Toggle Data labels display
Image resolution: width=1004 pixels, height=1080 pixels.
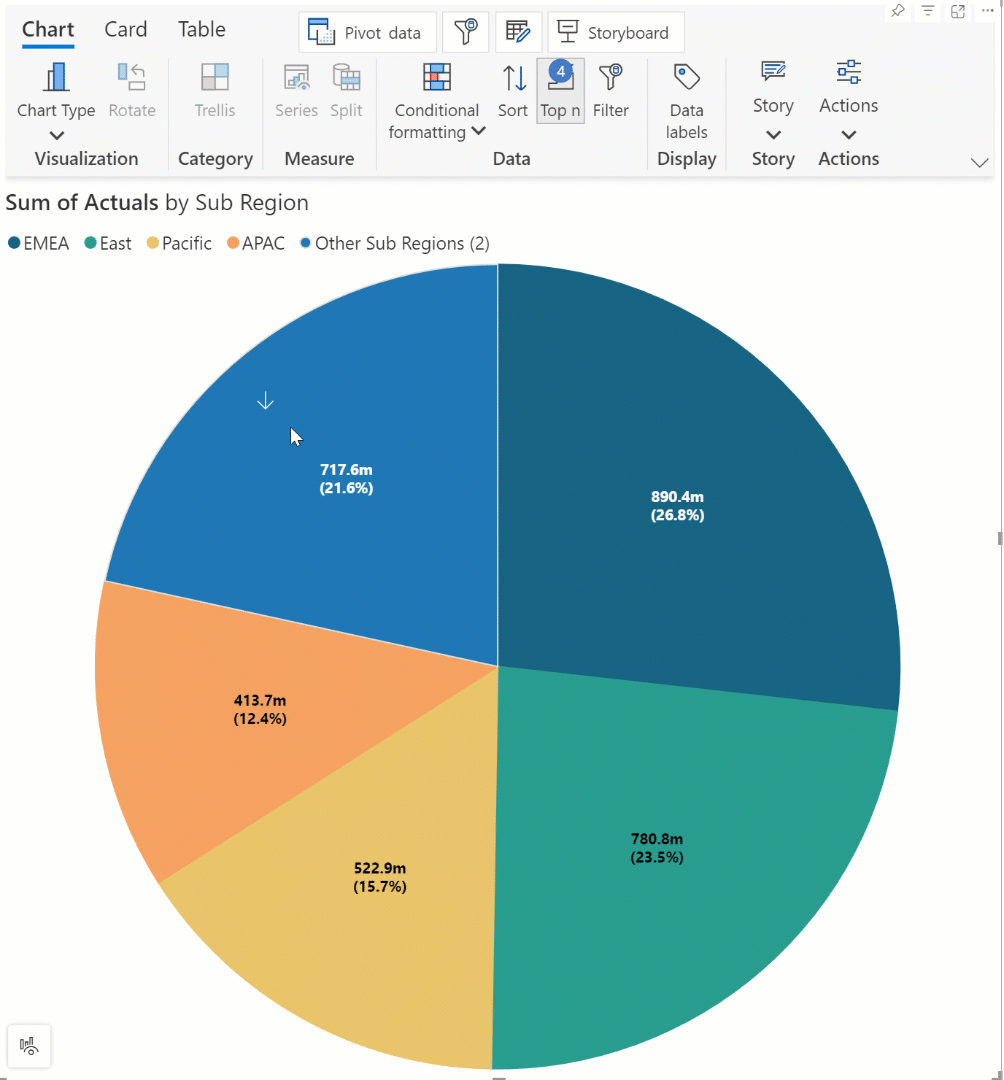pyautogui.click(x=687, y=100)
